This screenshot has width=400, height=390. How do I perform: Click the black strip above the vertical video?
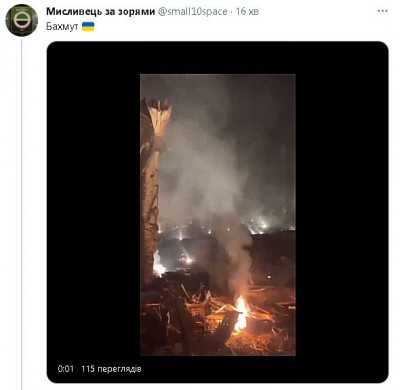pyautogui.click(x=218, y=58)
